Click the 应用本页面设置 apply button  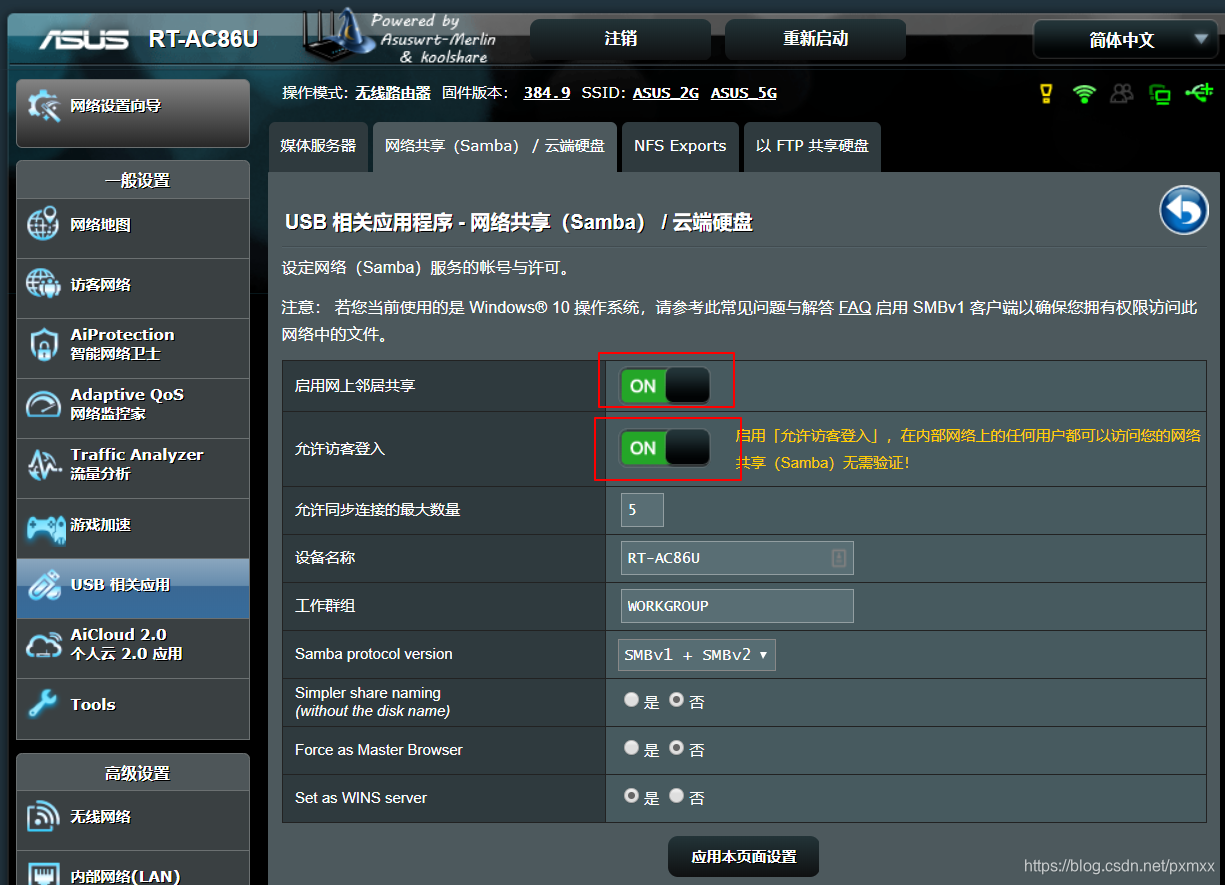click(743, 857)
